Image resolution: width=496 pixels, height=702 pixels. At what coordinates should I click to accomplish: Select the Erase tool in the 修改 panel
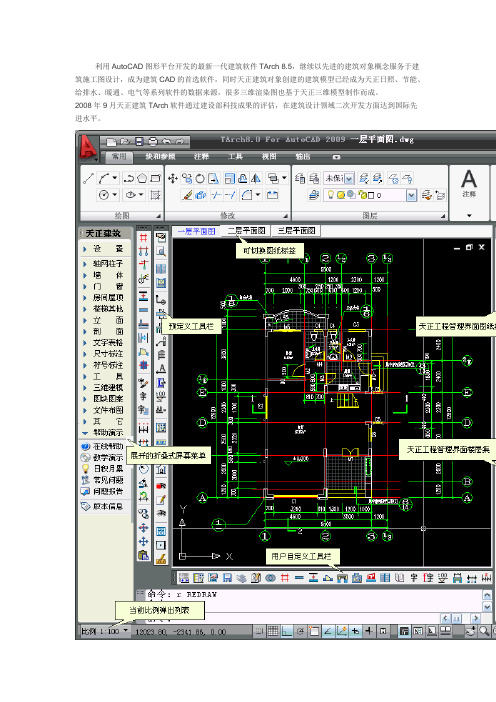pyautogui.click(x=188, y=195)
